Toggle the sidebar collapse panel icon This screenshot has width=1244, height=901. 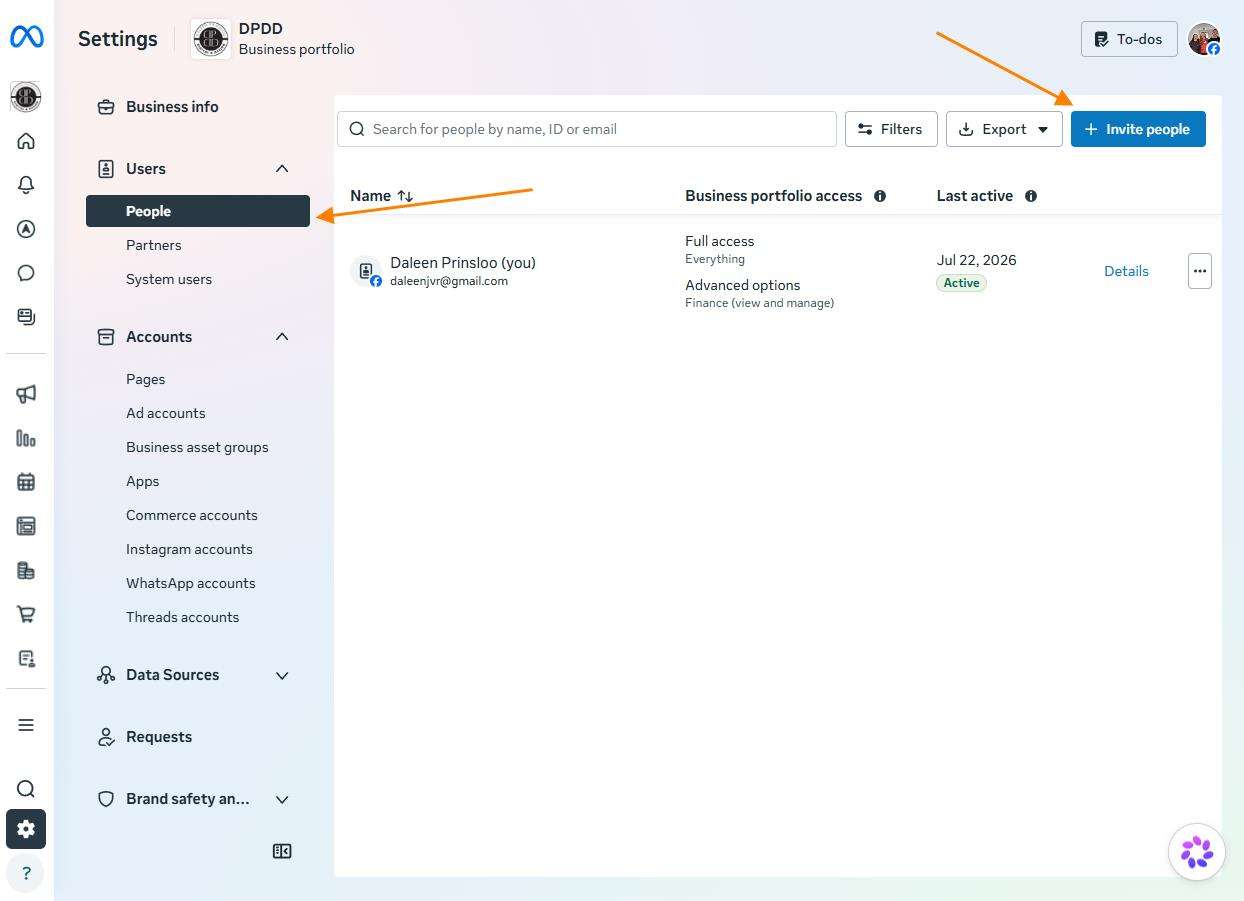[x=282, y=851]
